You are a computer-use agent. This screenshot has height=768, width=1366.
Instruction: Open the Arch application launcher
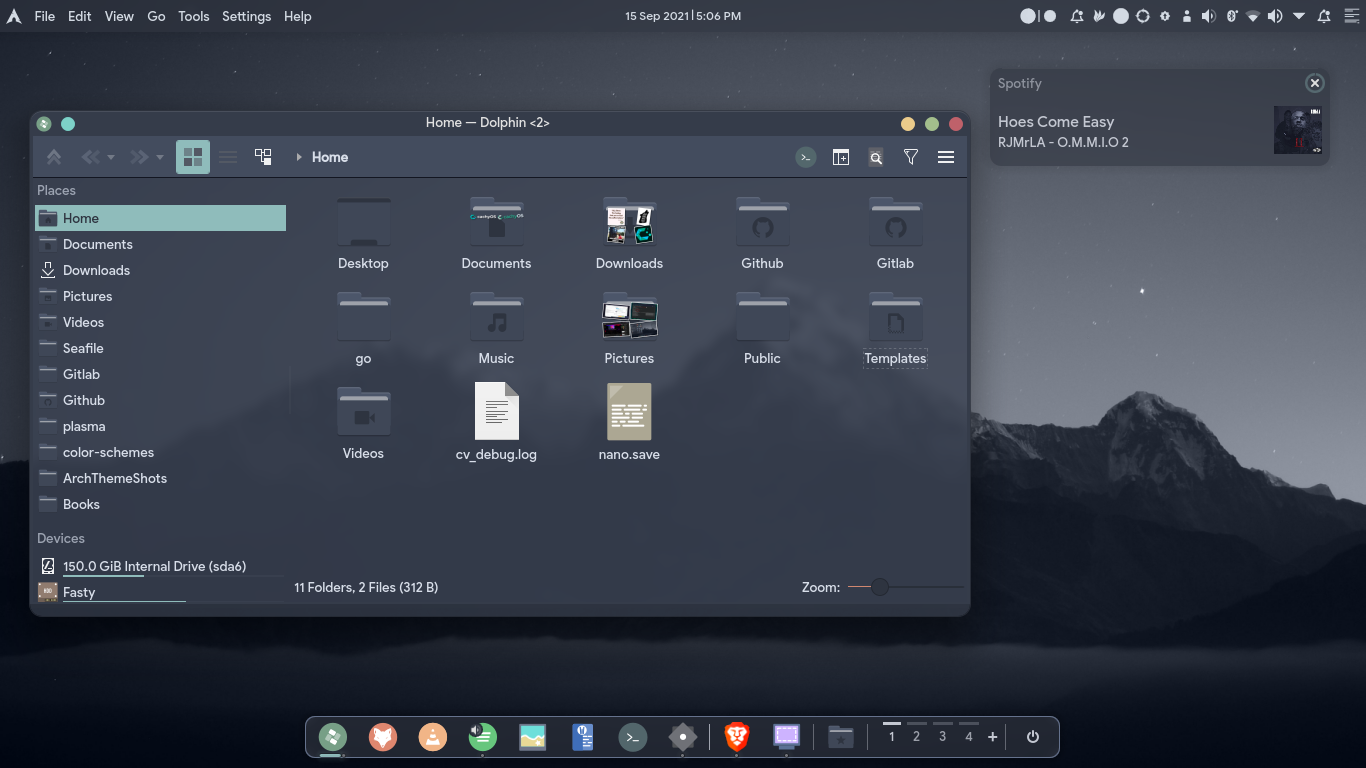14,16
